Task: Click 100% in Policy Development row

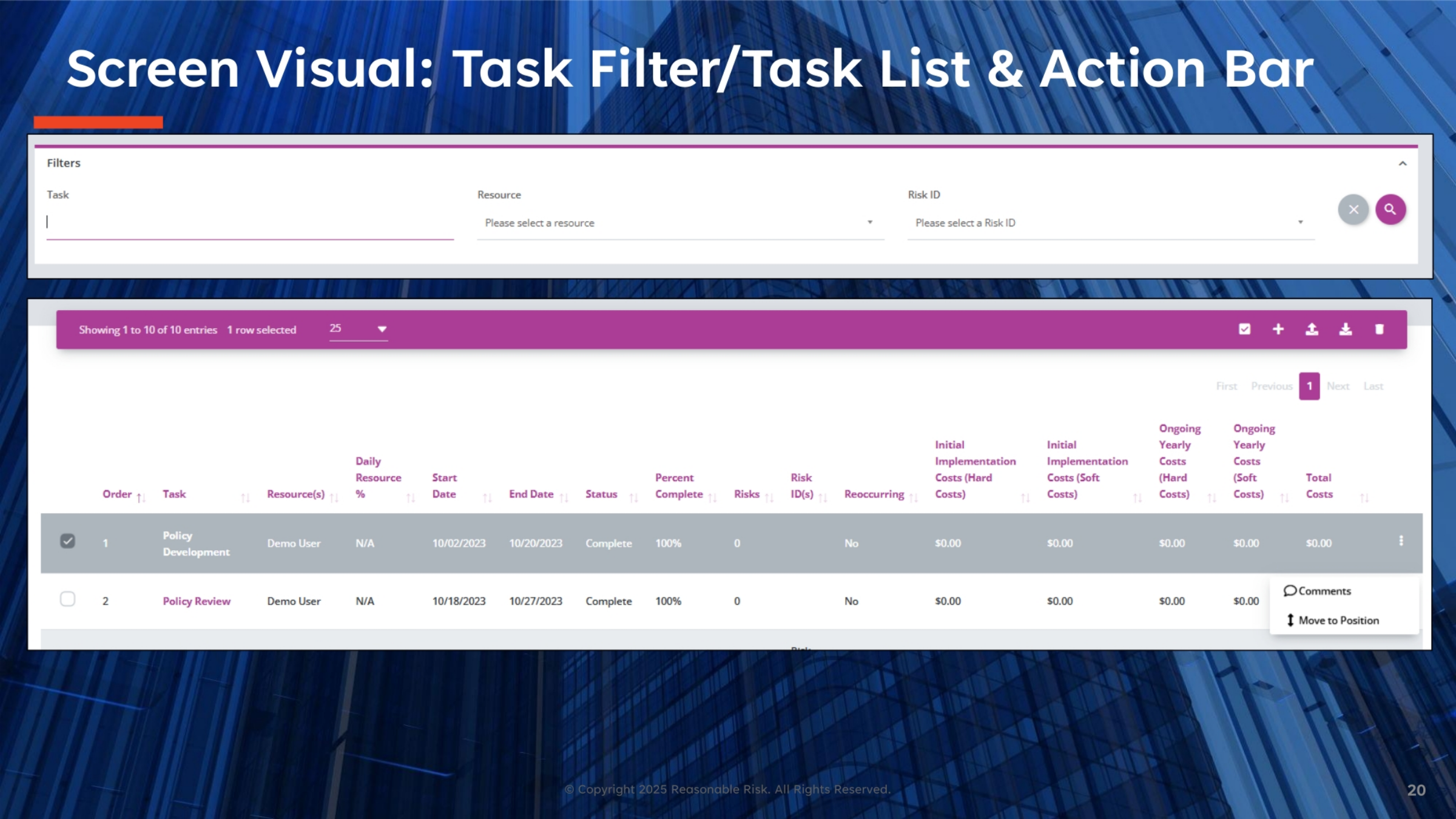Action: click(x=668, y=544)
